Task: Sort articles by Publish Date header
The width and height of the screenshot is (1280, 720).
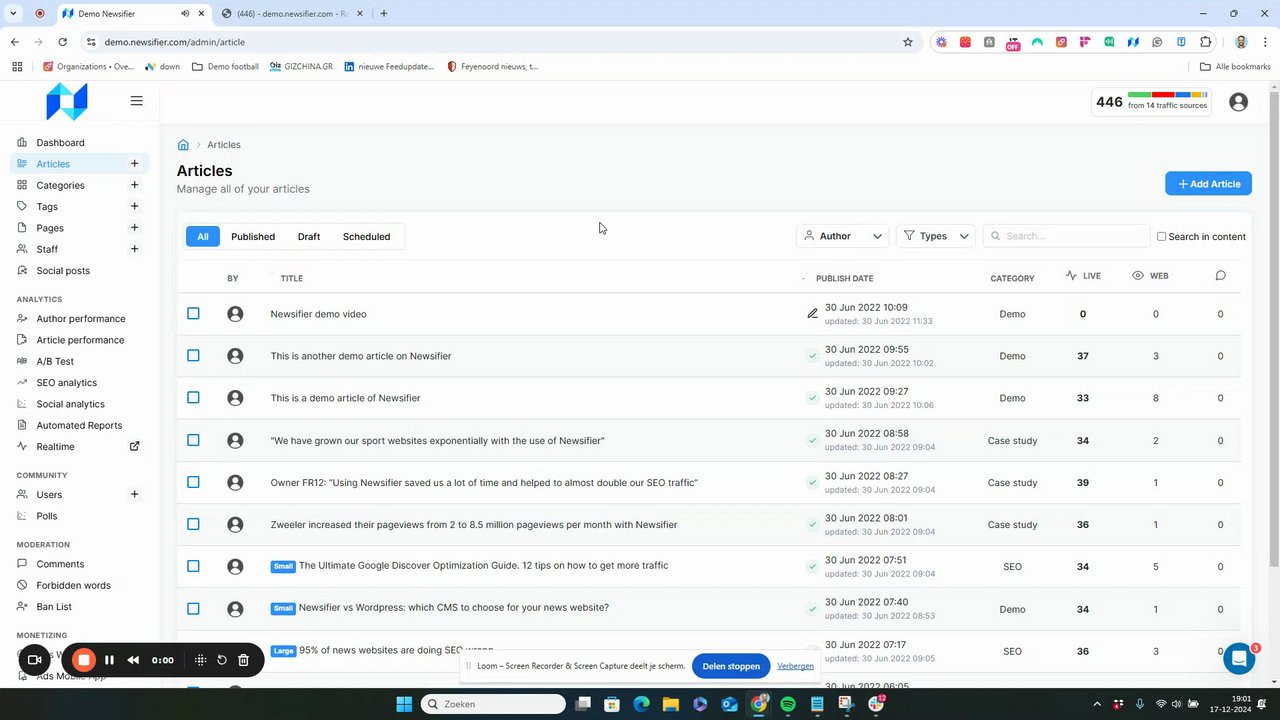Action: tap(844, 279)
